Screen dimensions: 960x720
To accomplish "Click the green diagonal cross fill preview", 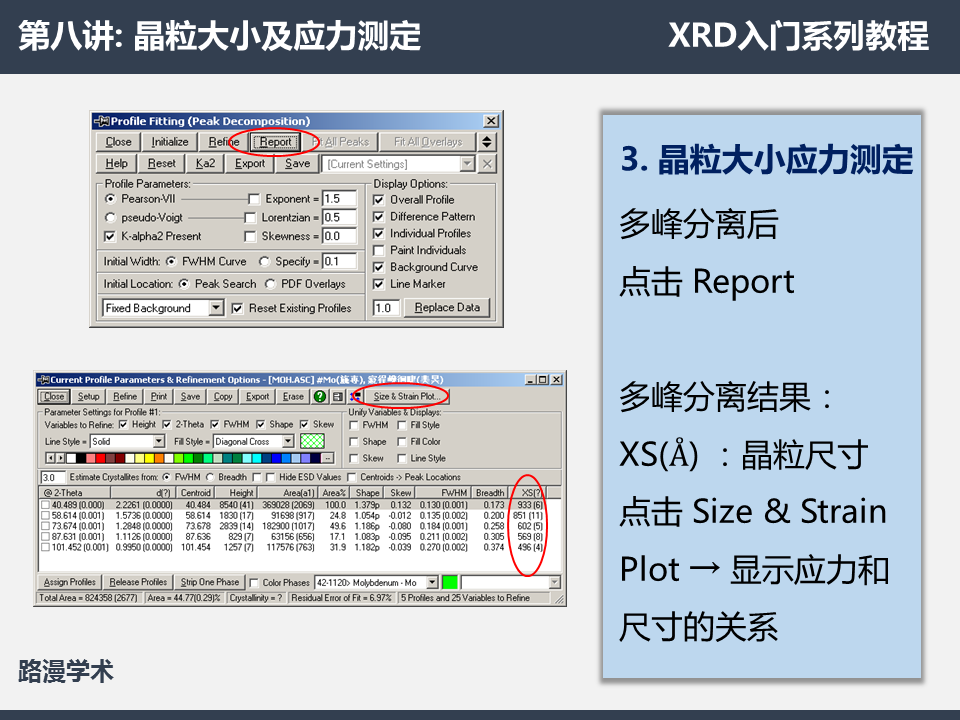I will pyautogui.click(x=312, y=441).
